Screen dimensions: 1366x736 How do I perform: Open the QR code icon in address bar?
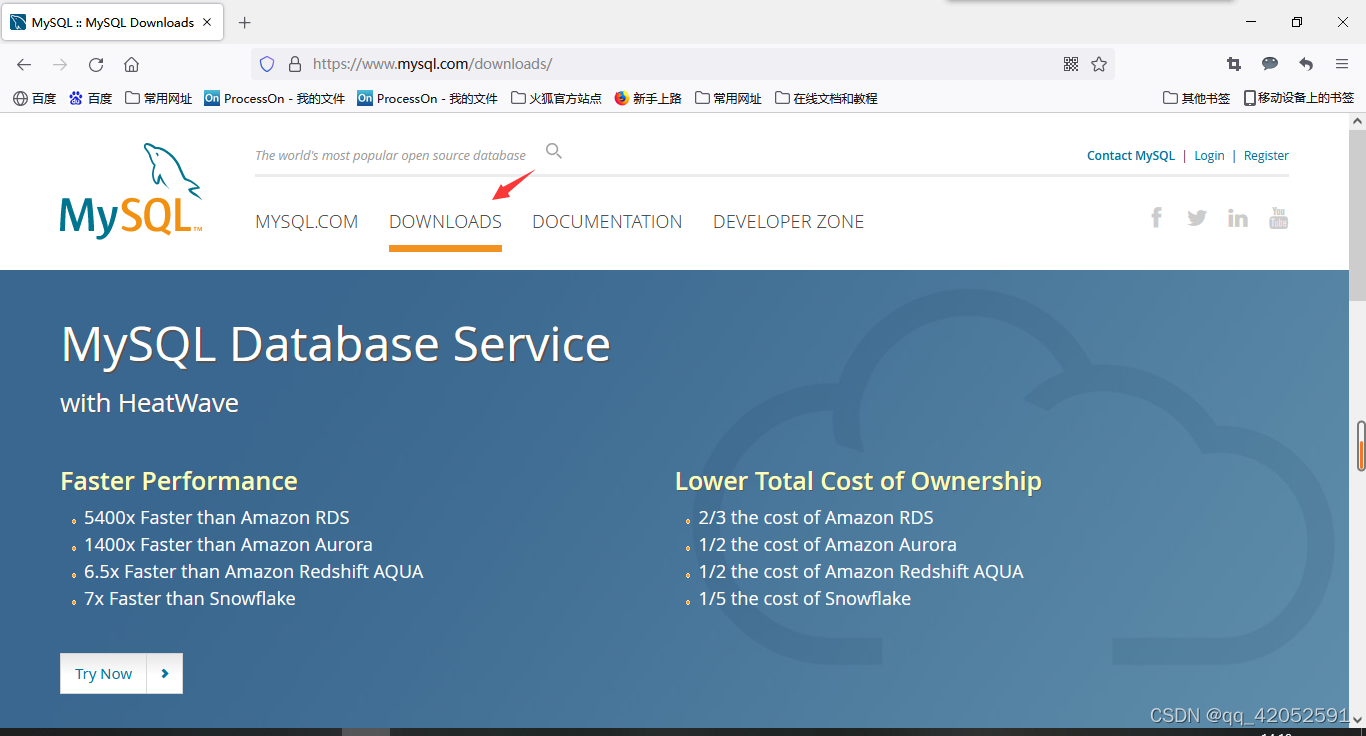click(x=1071, y=64)
